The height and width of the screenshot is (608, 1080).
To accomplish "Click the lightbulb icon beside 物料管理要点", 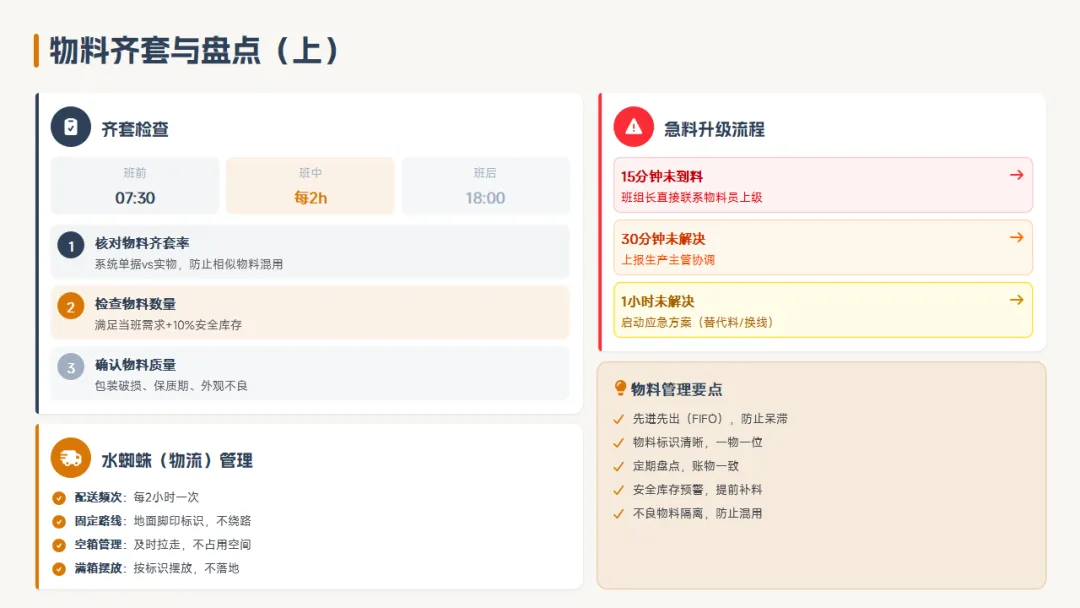I will 620,388.
